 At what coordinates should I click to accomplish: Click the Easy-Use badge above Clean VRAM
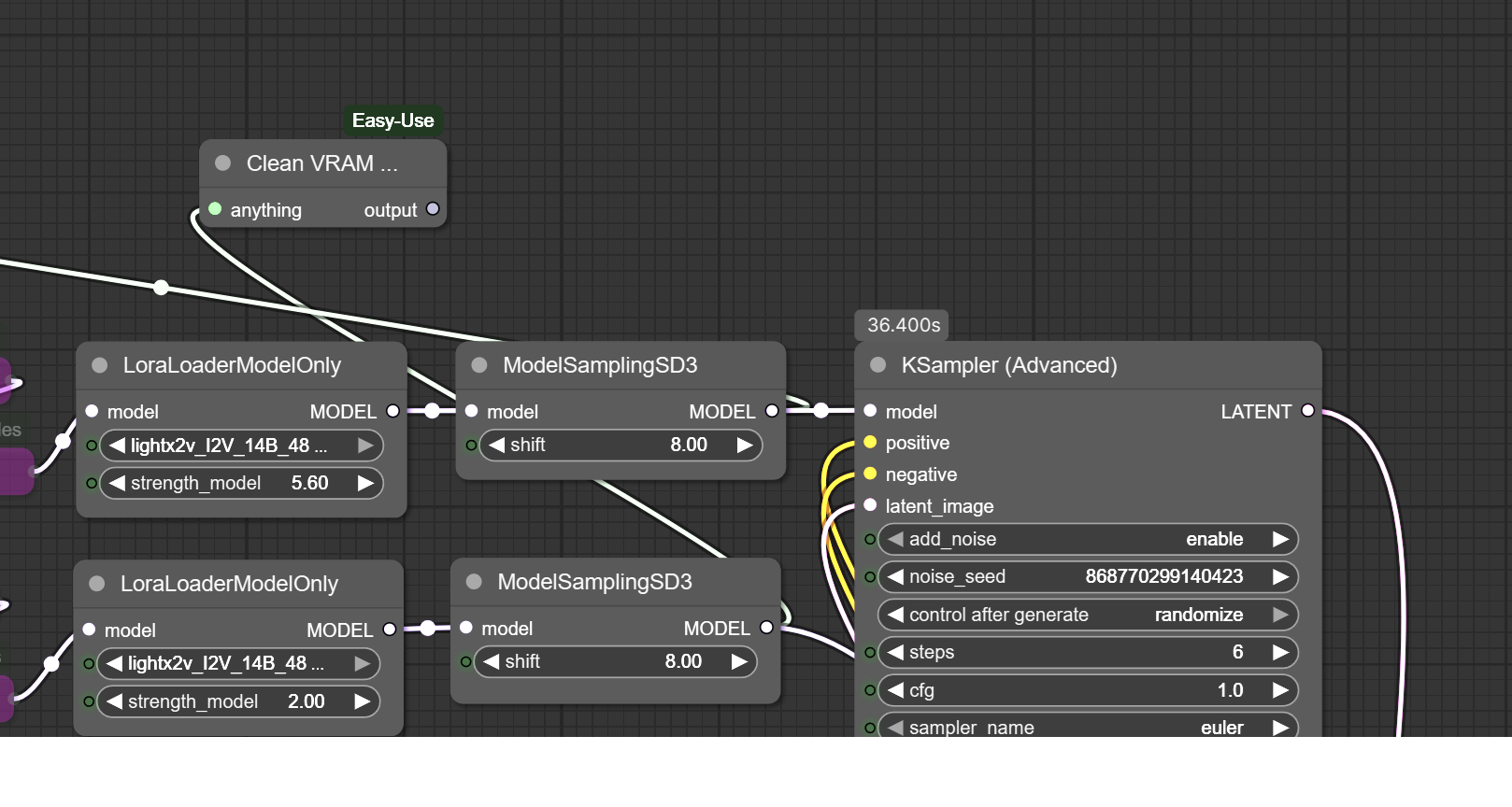(393, 120)
